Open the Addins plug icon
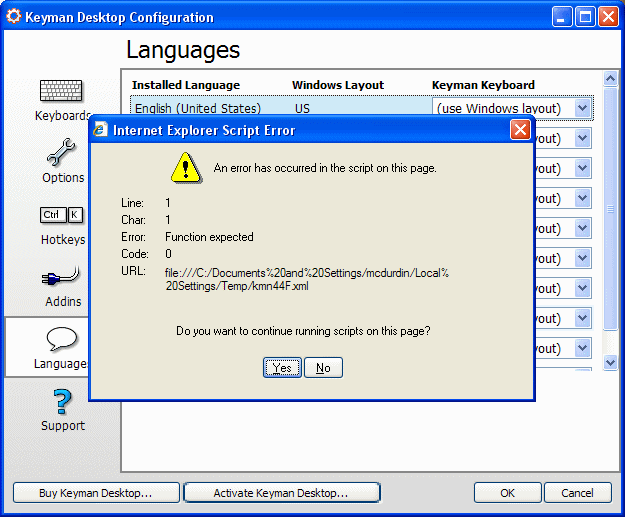The width and height of the screenshot is (625, 517). point(61,276)
